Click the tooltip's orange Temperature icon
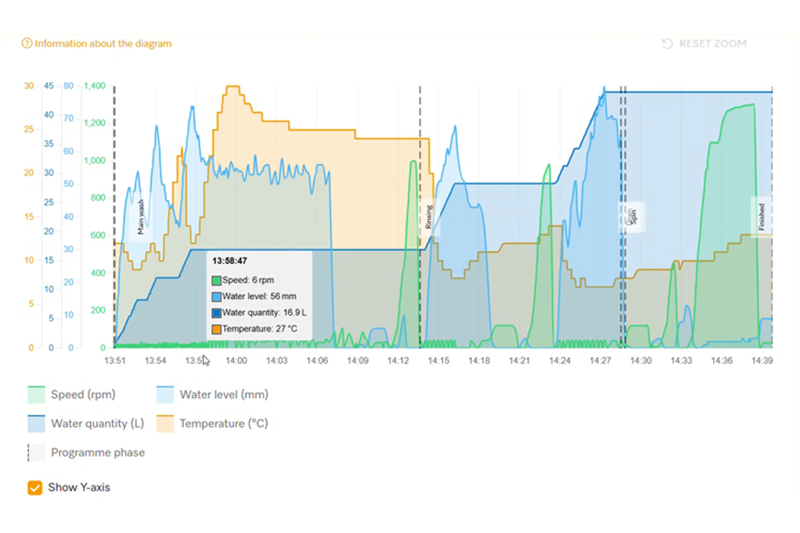The height and width of the screenshot is (533, 800). point(217,328)
